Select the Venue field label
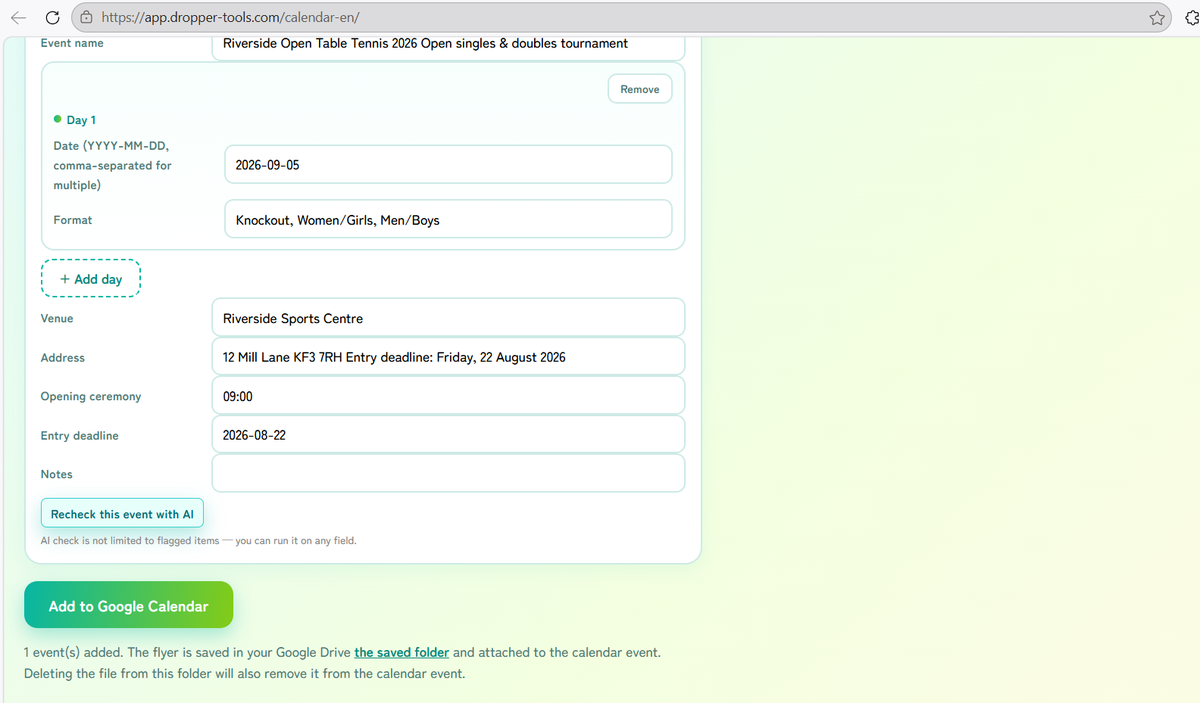 point(57,318)
